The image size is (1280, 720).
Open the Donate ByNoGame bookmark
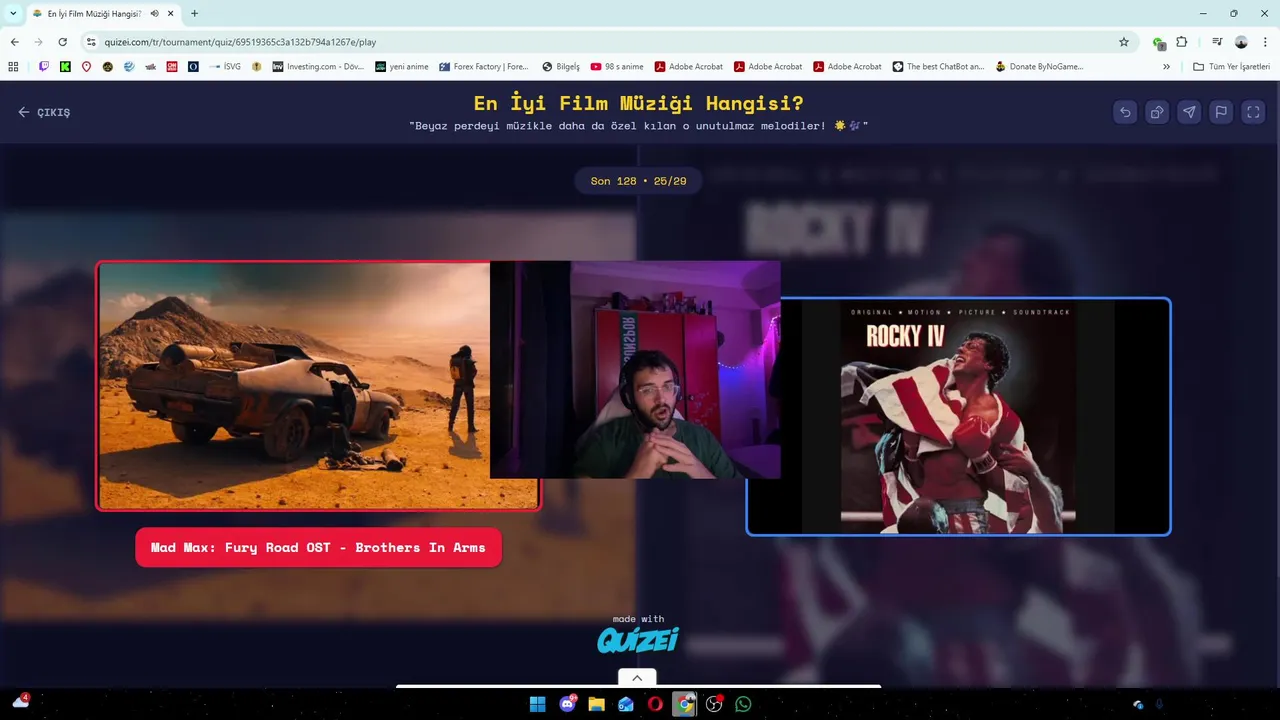(1039, 67)
